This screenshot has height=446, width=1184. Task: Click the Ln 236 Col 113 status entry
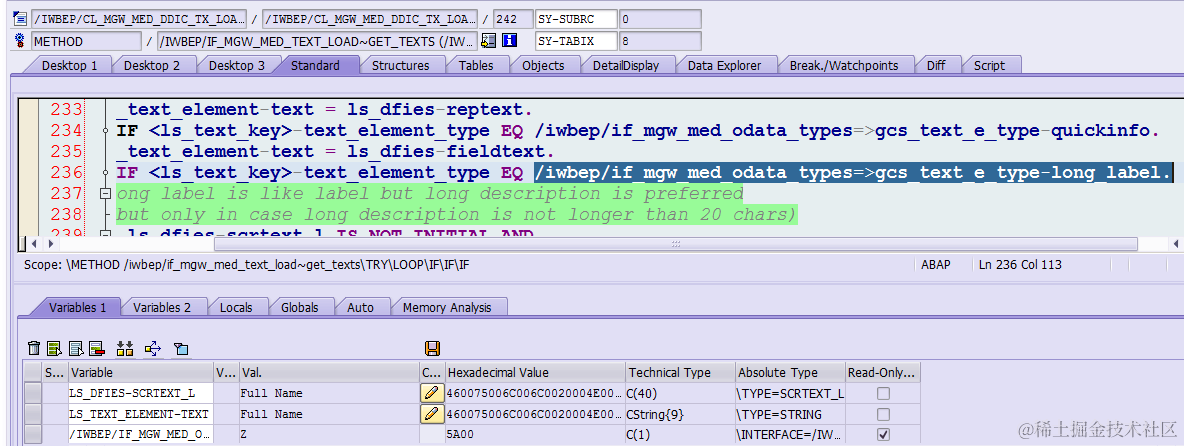1021,265
